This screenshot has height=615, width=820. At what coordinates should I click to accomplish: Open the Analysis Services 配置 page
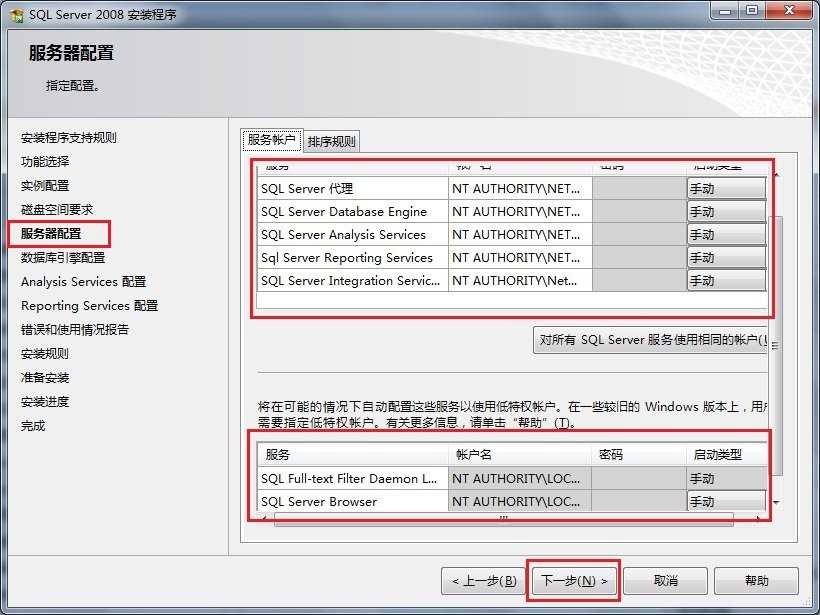(82, 281)
